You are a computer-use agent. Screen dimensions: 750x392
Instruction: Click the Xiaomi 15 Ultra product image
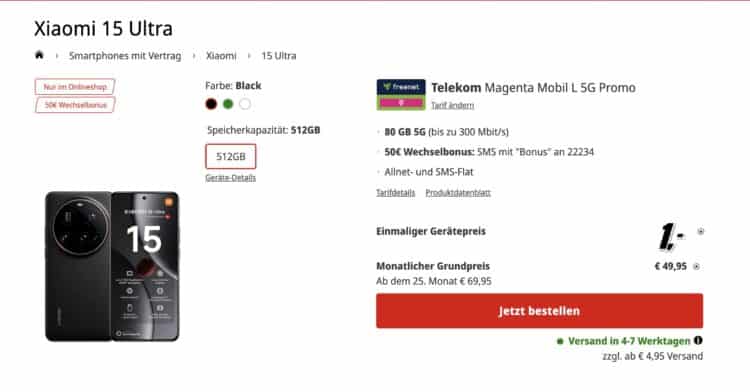point(112,266)
